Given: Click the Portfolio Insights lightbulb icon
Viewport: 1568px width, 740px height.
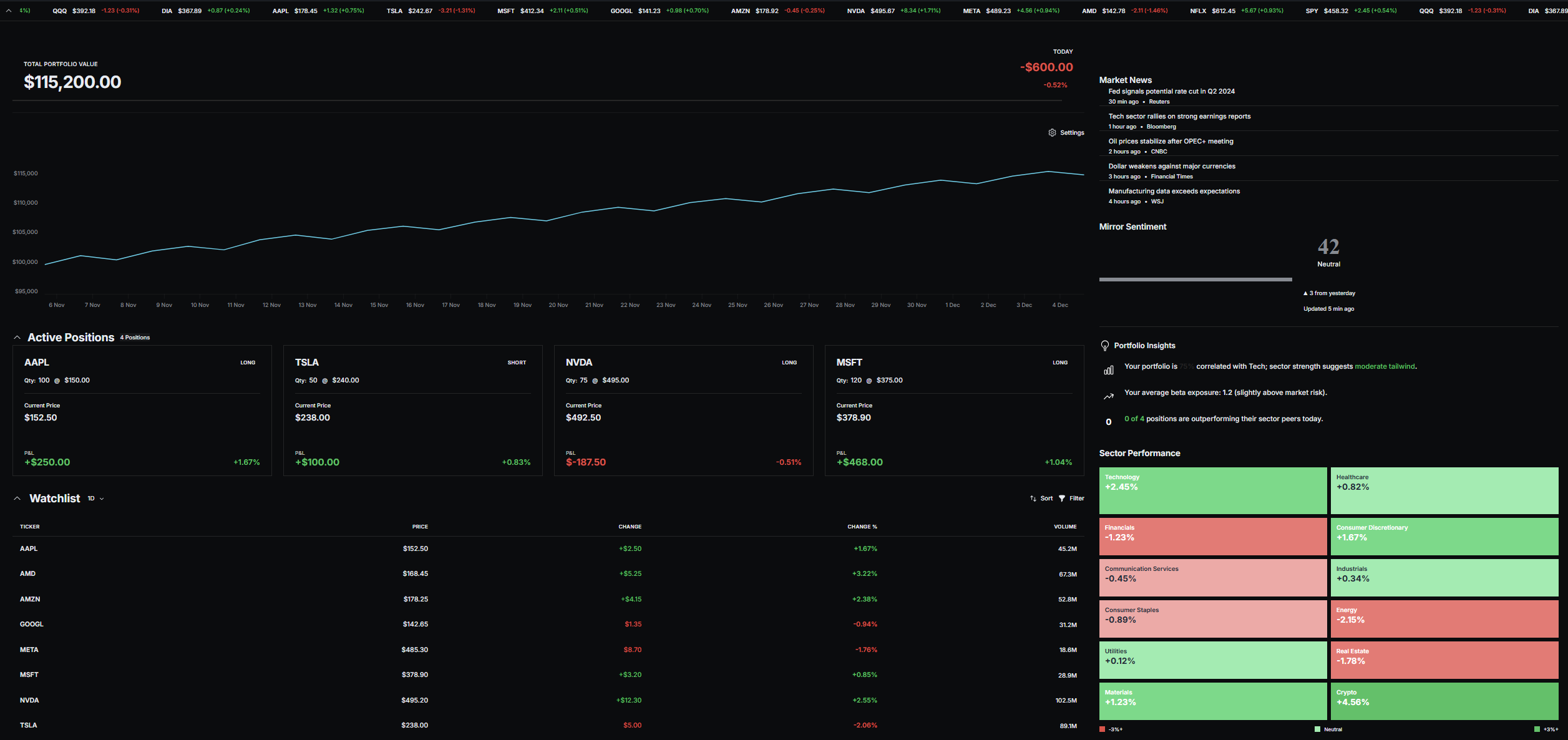Looking at the screenshot, I should 1104,345.
